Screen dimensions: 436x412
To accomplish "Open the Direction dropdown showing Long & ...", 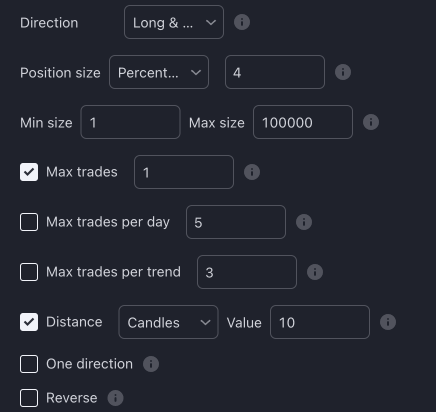I will tap(174, 22).
